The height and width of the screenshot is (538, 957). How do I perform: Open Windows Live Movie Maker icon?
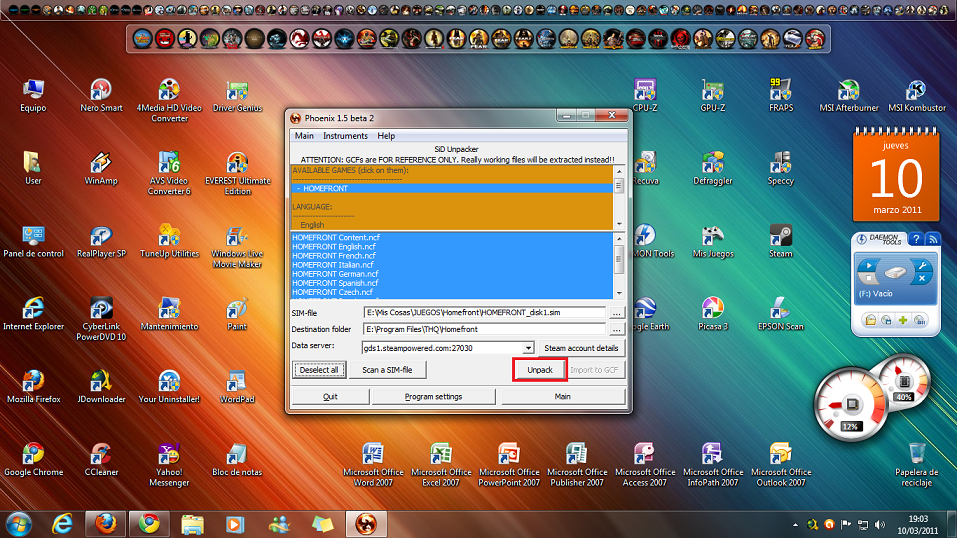click(x=237, y=246)
